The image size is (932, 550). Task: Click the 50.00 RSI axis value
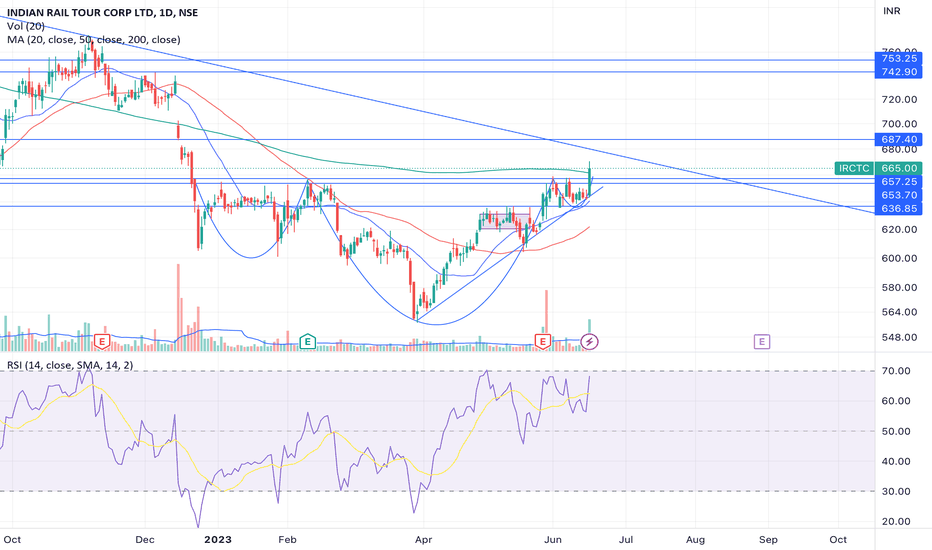(x=896, y=431)
